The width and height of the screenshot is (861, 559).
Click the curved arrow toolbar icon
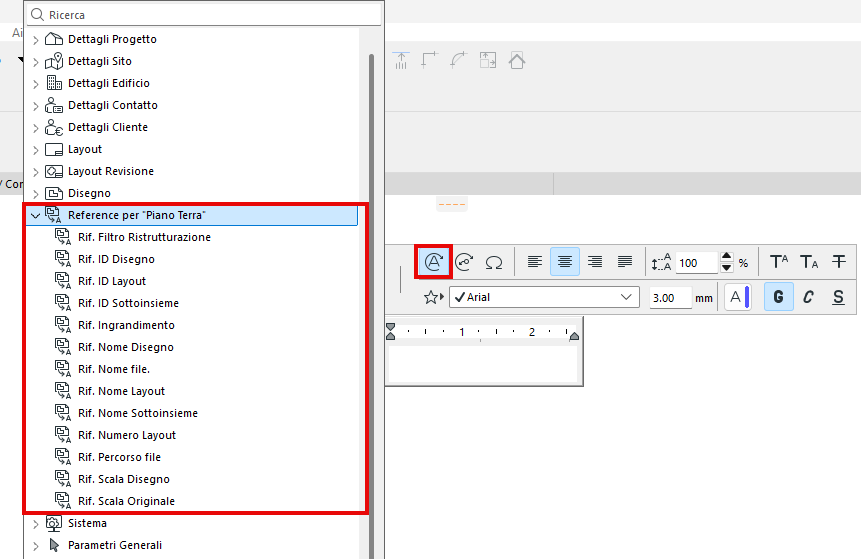pos(458,60)
